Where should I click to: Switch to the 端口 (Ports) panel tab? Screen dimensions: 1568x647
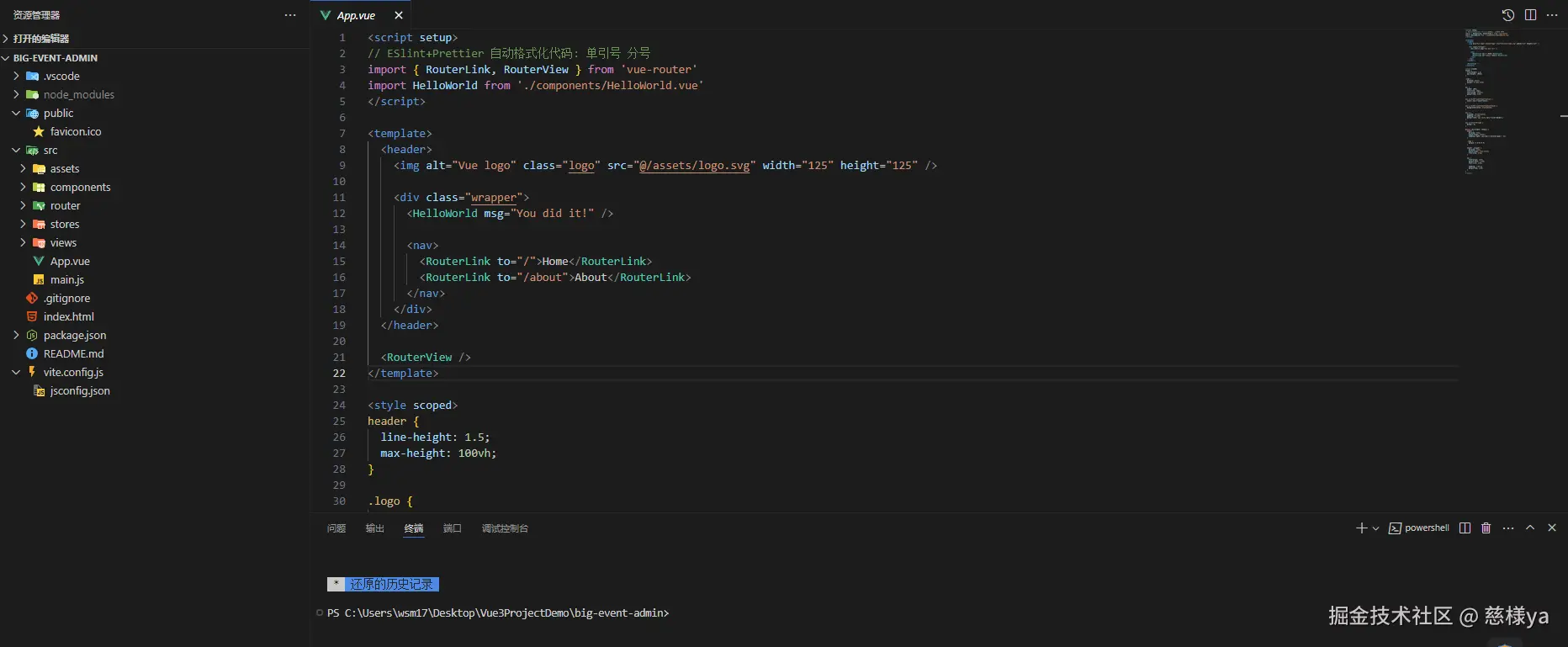pyautogui.click(x=453, y=528)
